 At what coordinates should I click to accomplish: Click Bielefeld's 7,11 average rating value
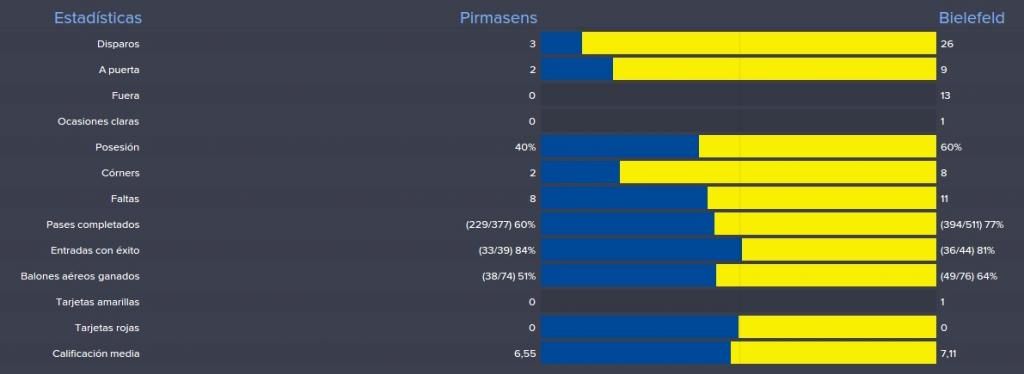point(950,354)
